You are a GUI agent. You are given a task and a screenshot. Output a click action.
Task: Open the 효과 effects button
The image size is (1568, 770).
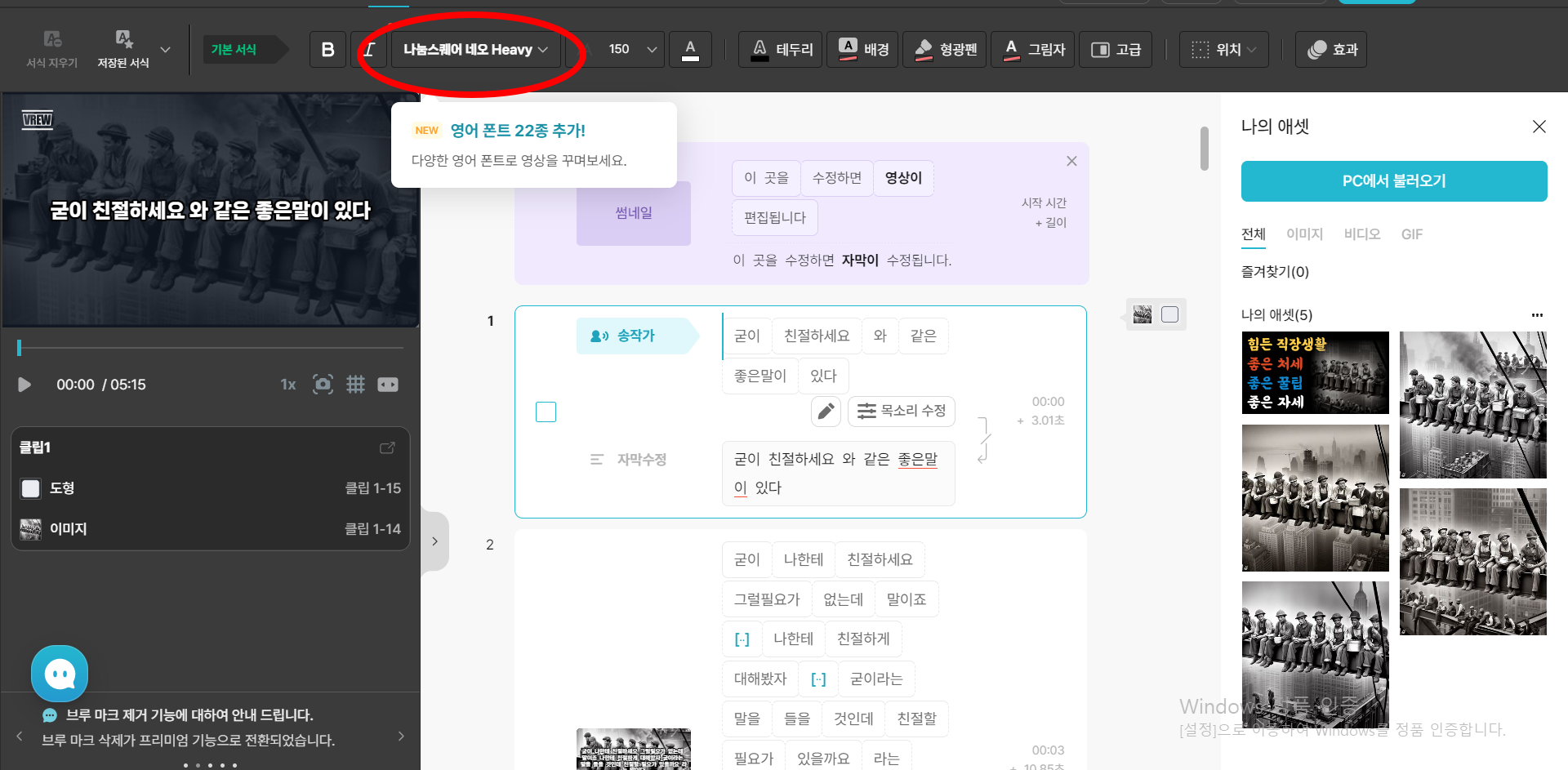click(x=1331, y=50)
